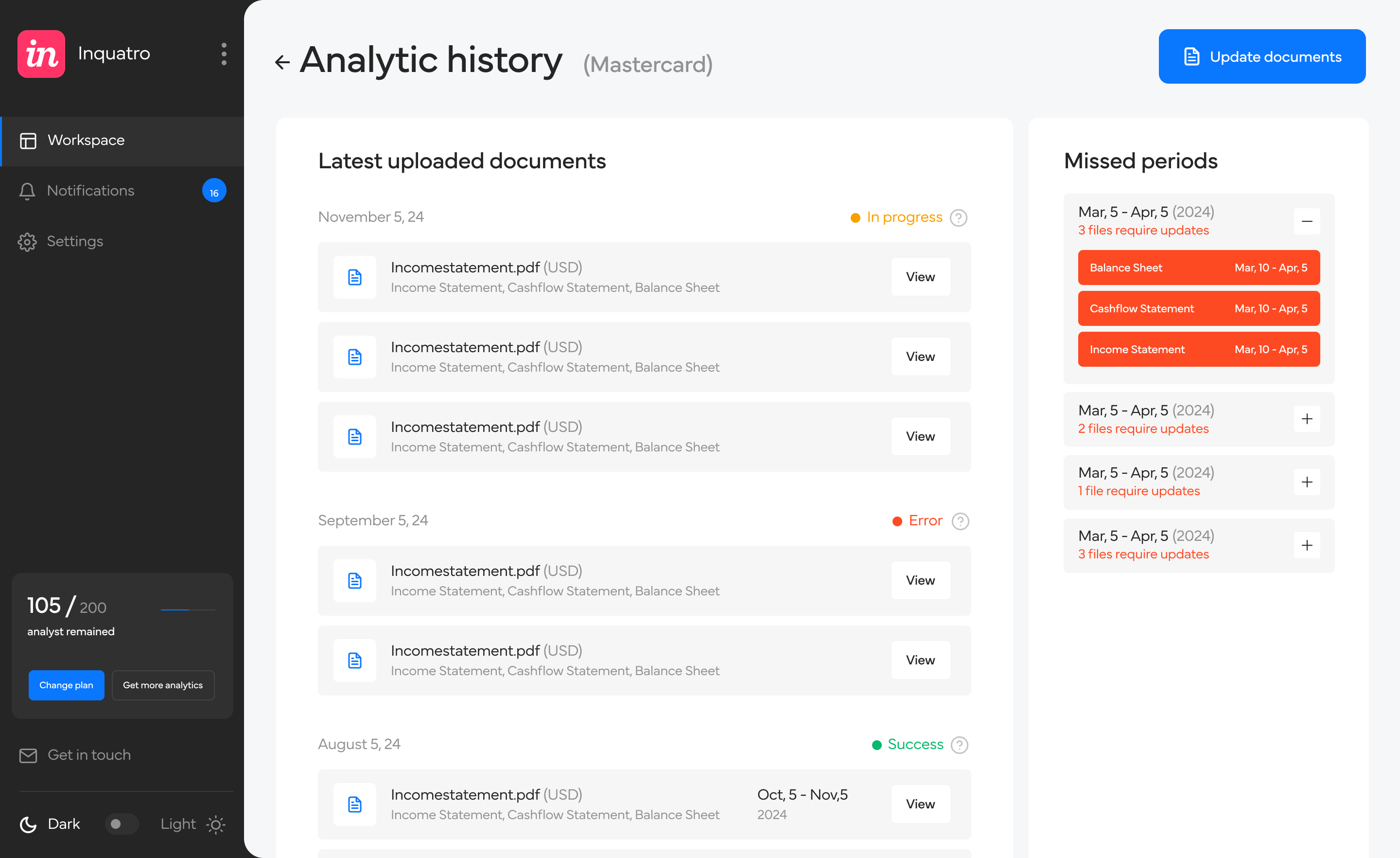
Task: Click the first November 5 document file icon
Action: [355, 277]
